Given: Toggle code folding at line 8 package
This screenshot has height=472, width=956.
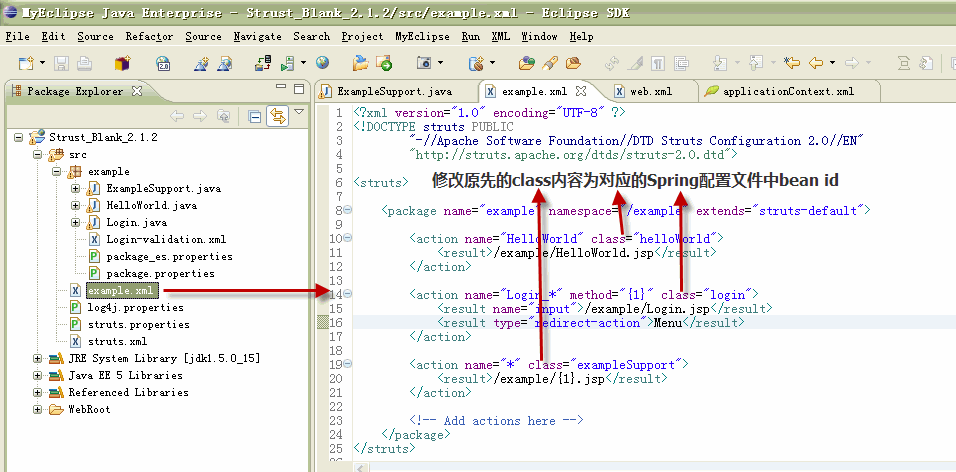Looking at the screenshot, I should pyautogui.click(x=347, y=210).
